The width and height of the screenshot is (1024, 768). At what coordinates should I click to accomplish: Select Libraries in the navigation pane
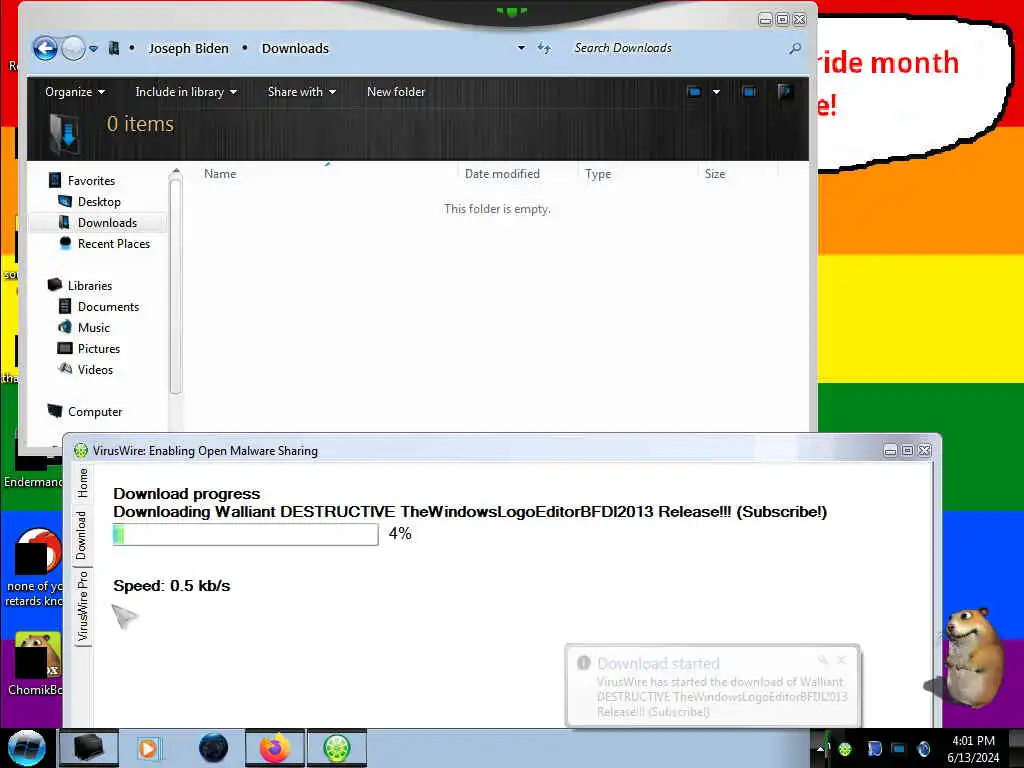[x=89, y=285]
